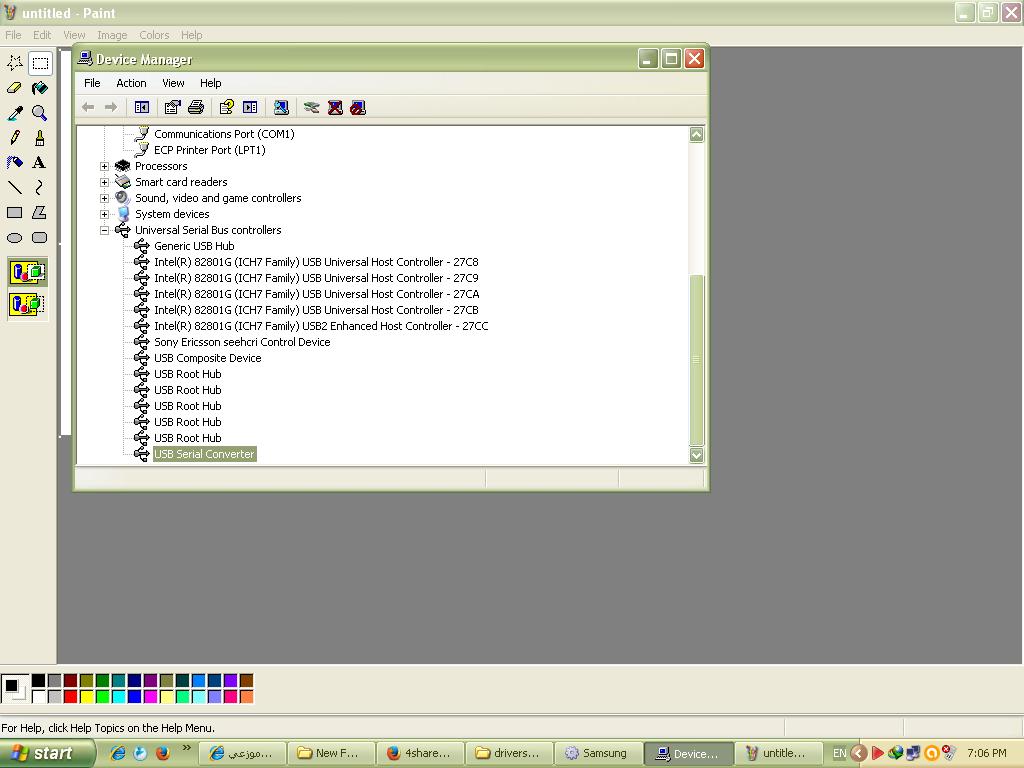The image size is (1024, 768).
Task: Select the Text tool in Paint
Action: tap(40, 163)
